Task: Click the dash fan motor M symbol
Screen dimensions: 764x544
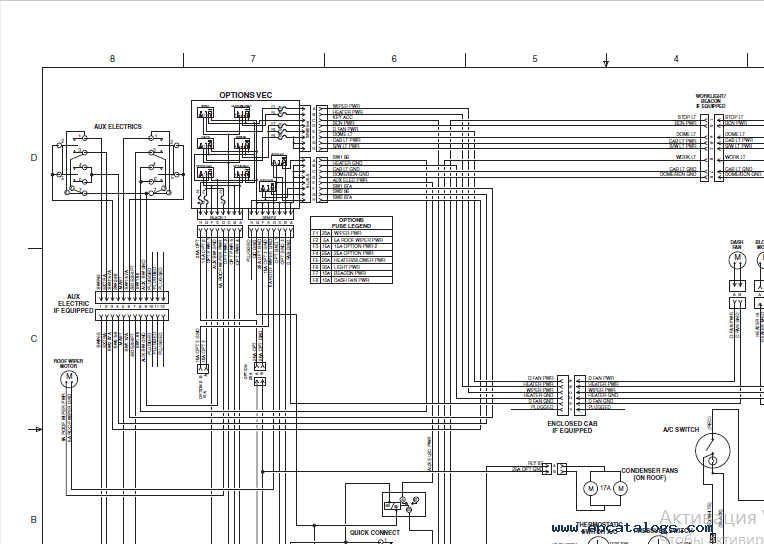Action: 737,260
